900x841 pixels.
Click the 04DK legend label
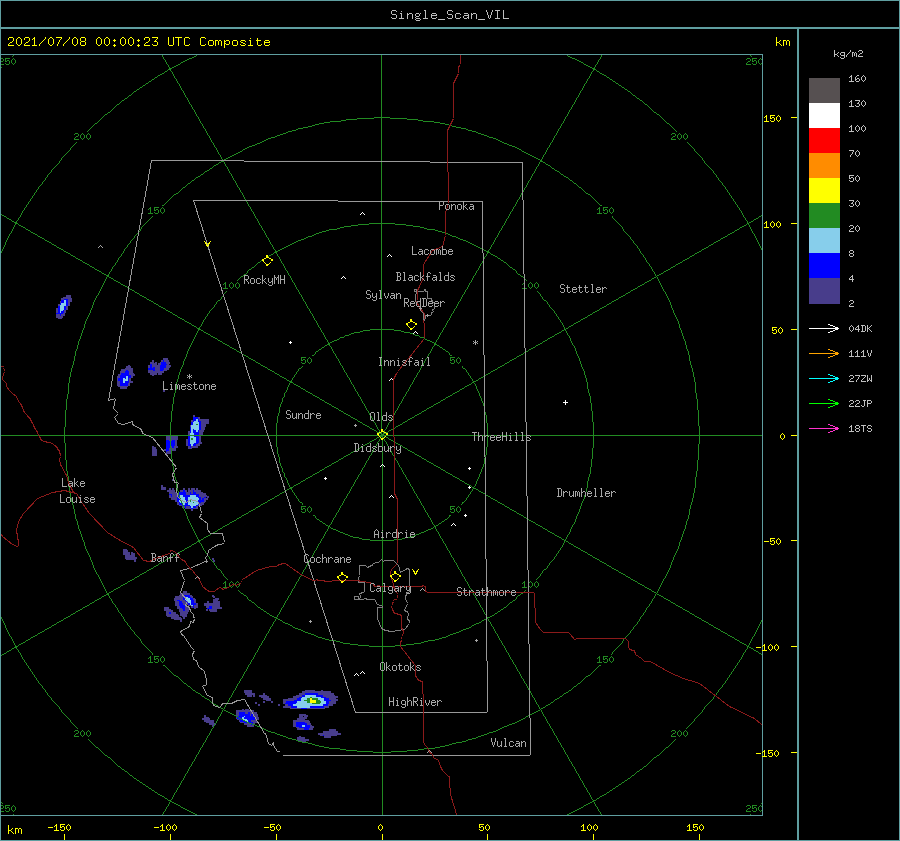click(x=860, y=328)
